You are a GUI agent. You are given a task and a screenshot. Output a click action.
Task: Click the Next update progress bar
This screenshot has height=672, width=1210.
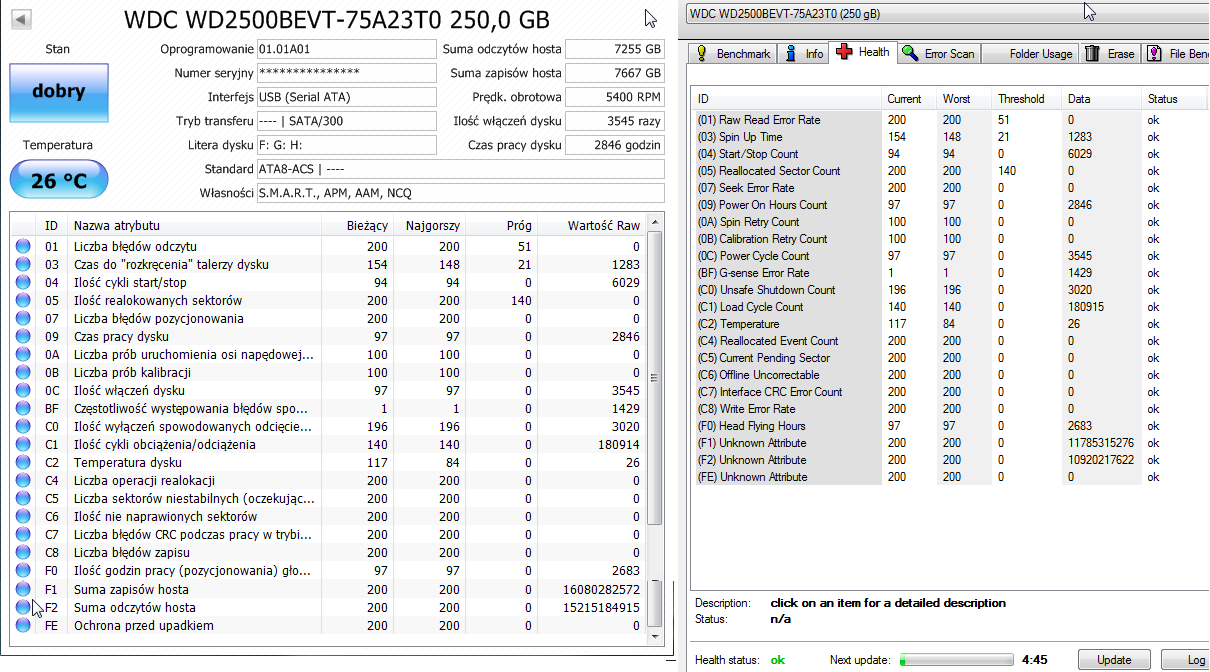point(956,660)
